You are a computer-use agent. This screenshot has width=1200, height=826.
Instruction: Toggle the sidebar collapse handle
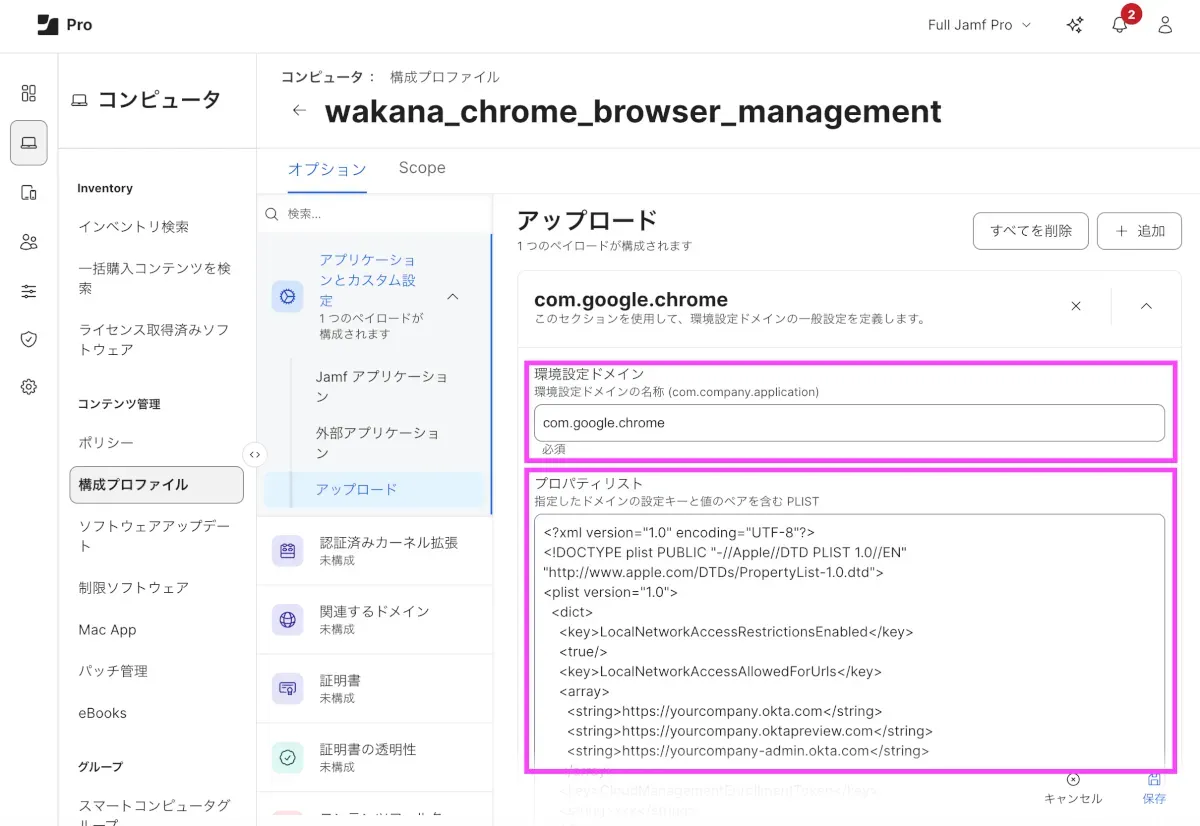[x=255, y=454]
